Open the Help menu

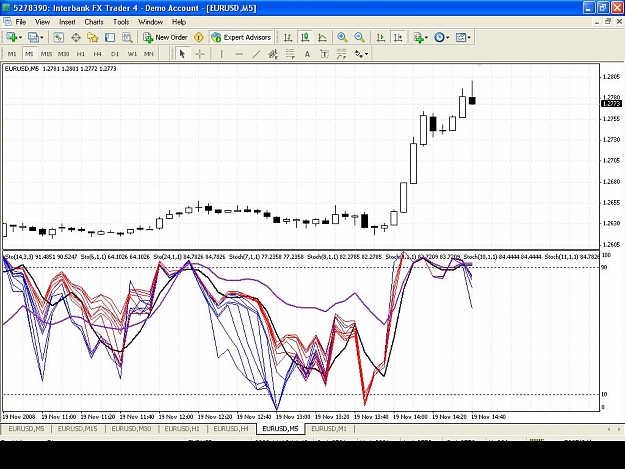179,22
